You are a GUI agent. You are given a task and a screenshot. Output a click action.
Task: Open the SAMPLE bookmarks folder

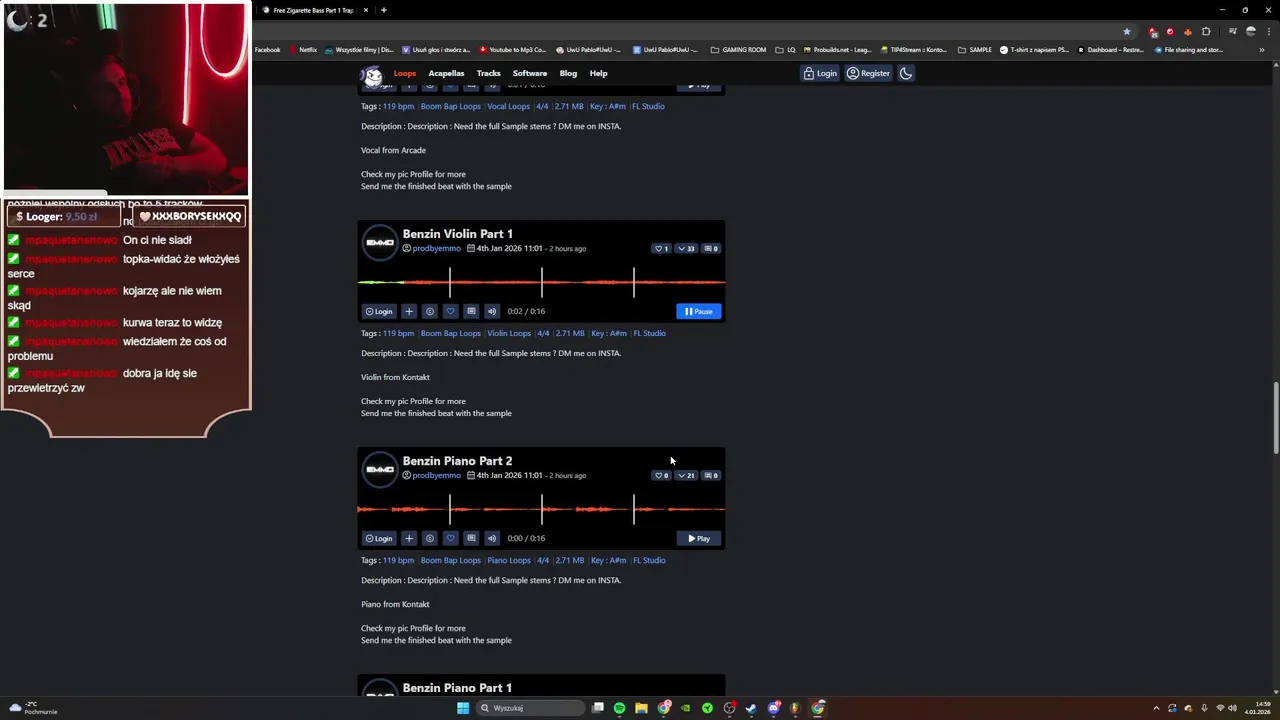point(975,49)
